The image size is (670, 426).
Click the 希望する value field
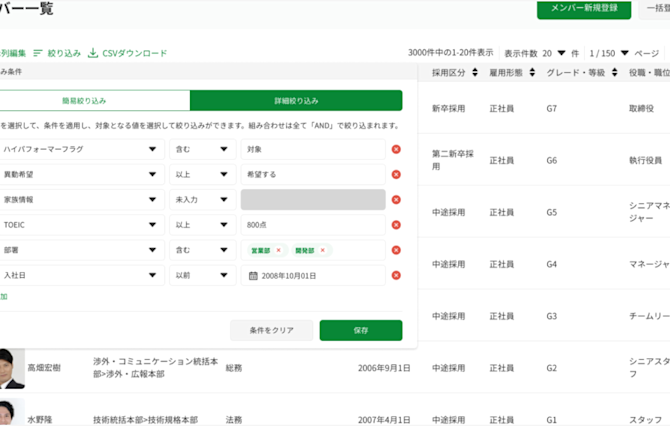pos(313,174)
